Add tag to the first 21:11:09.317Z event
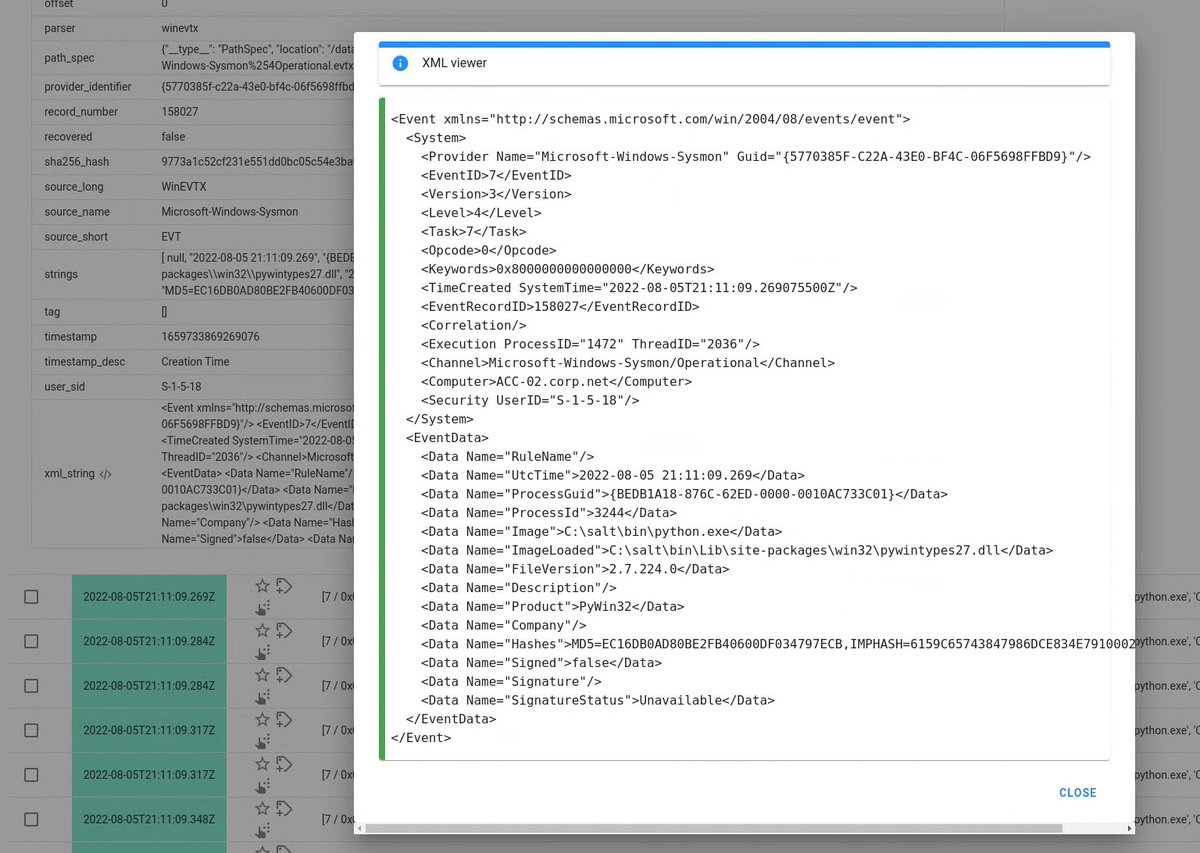 pyautogui.click(x=283, y=719)
